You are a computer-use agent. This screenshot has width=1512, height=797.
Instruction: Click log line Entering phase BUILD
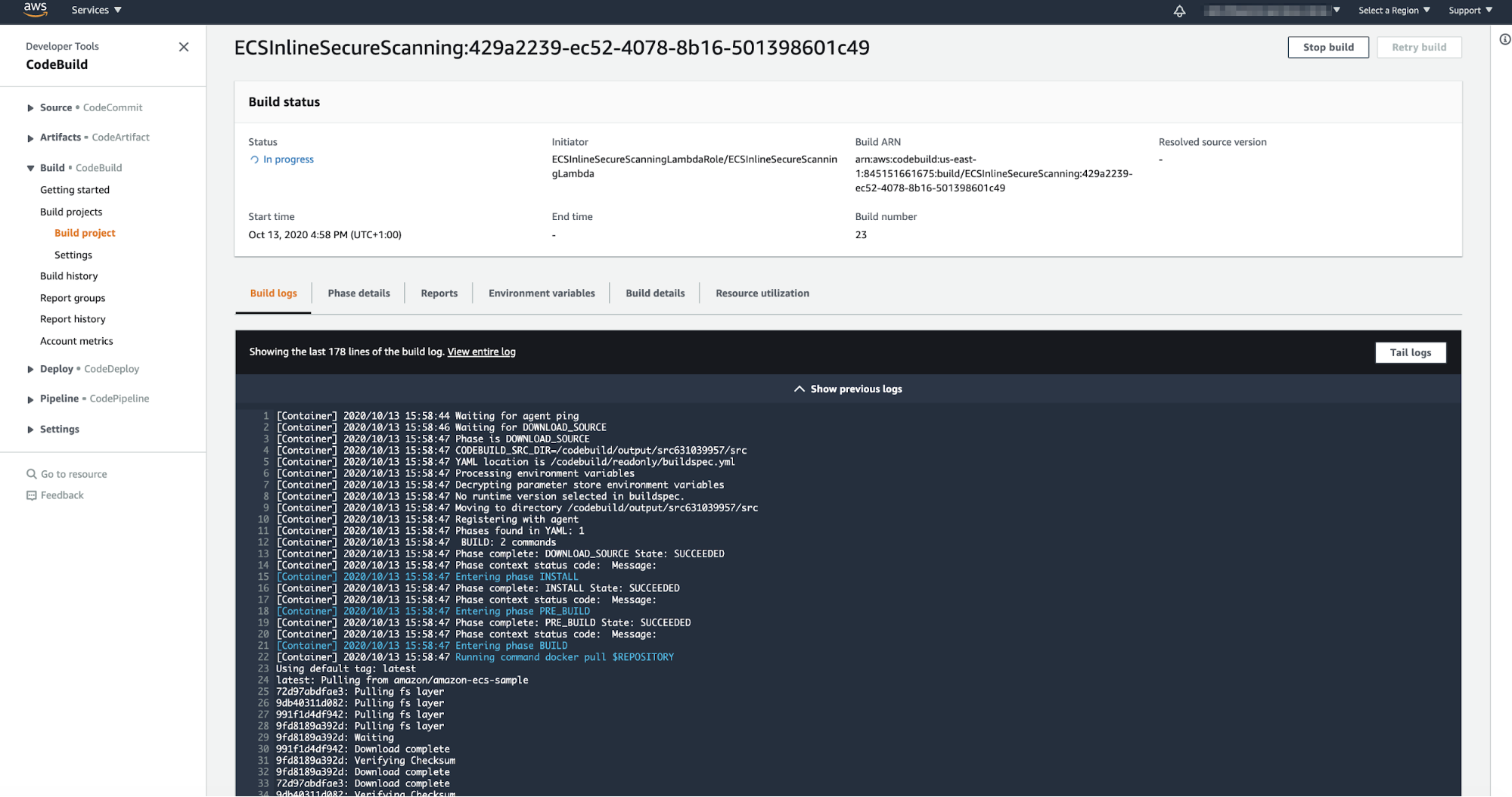coord(421,646)
